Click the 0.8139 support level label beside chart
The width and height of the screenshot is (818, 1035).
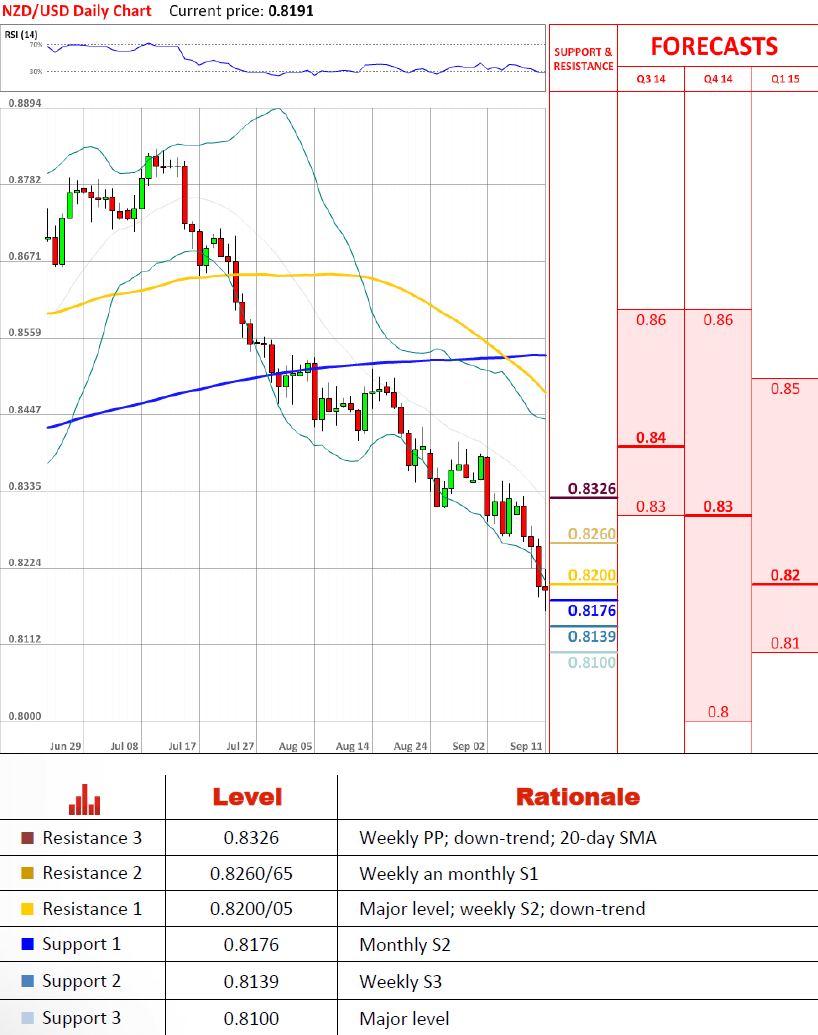[592, 636]
